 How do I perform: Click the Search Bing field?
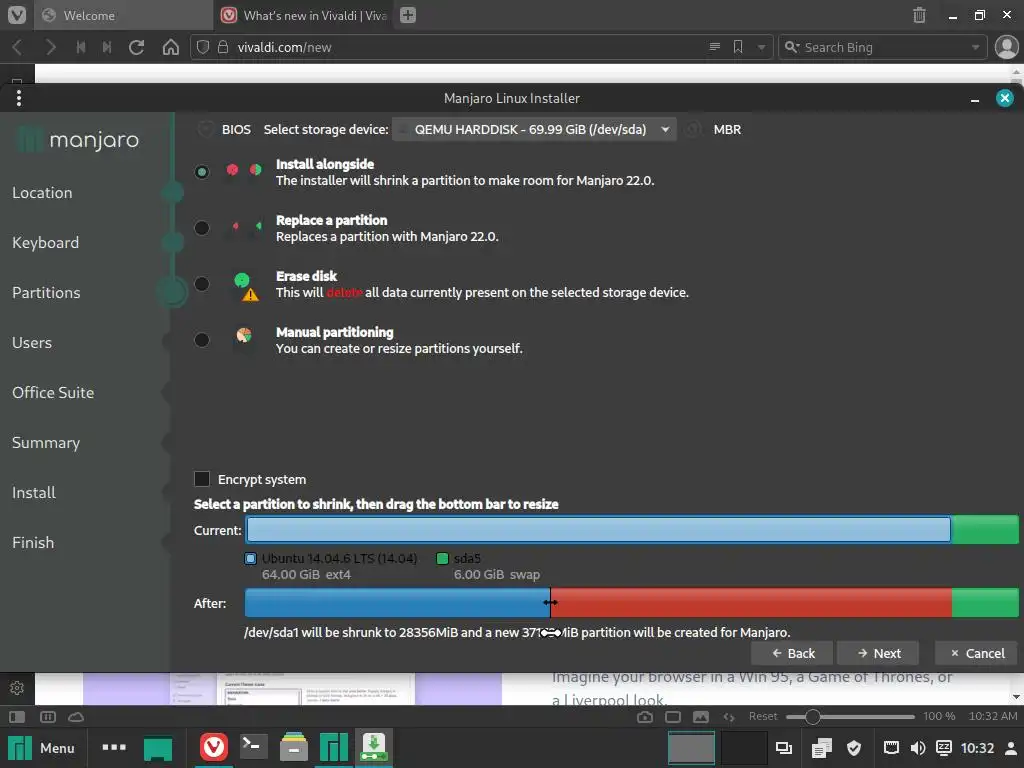click(882, 47)
